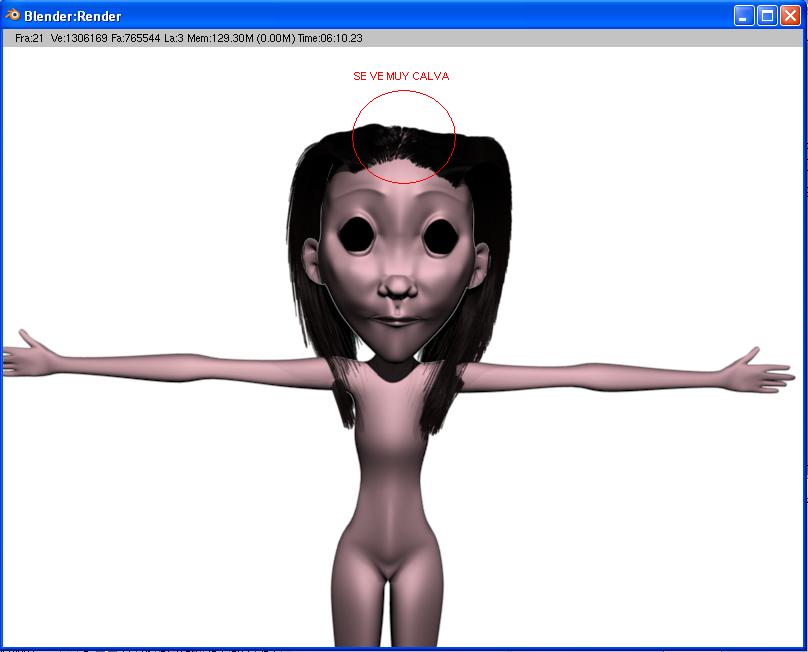Click the Blender:Render title bar text
Viewport: 808px width, 652px height.
(73, 16)
